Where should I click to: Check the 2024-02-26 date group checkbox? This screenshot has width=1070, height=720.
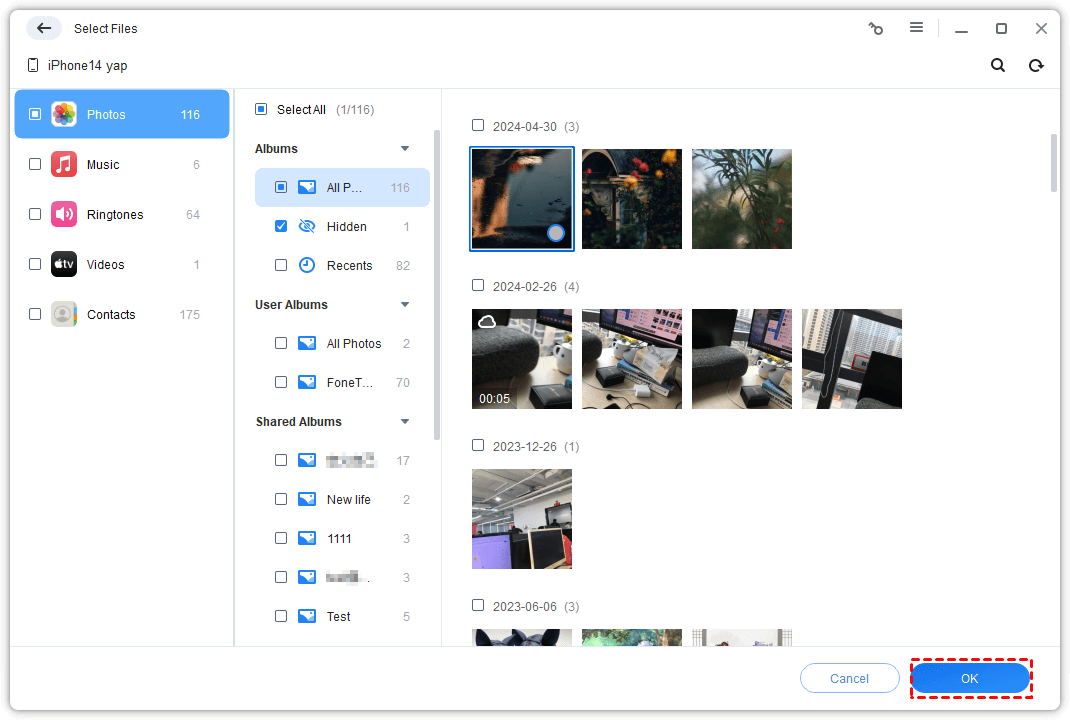click(478, 285)
